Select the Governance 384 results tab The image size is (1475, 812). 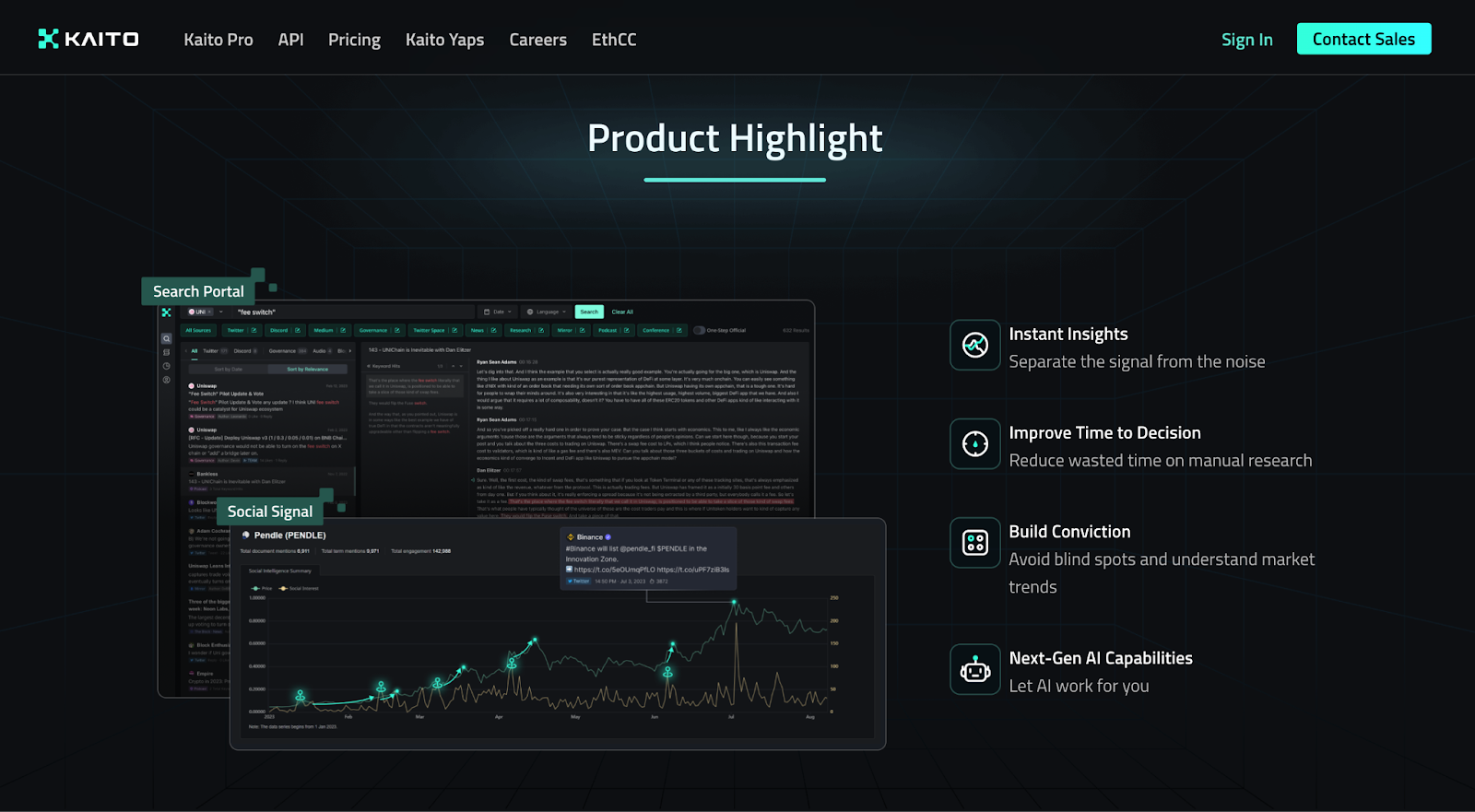click(x=288, y=351)
